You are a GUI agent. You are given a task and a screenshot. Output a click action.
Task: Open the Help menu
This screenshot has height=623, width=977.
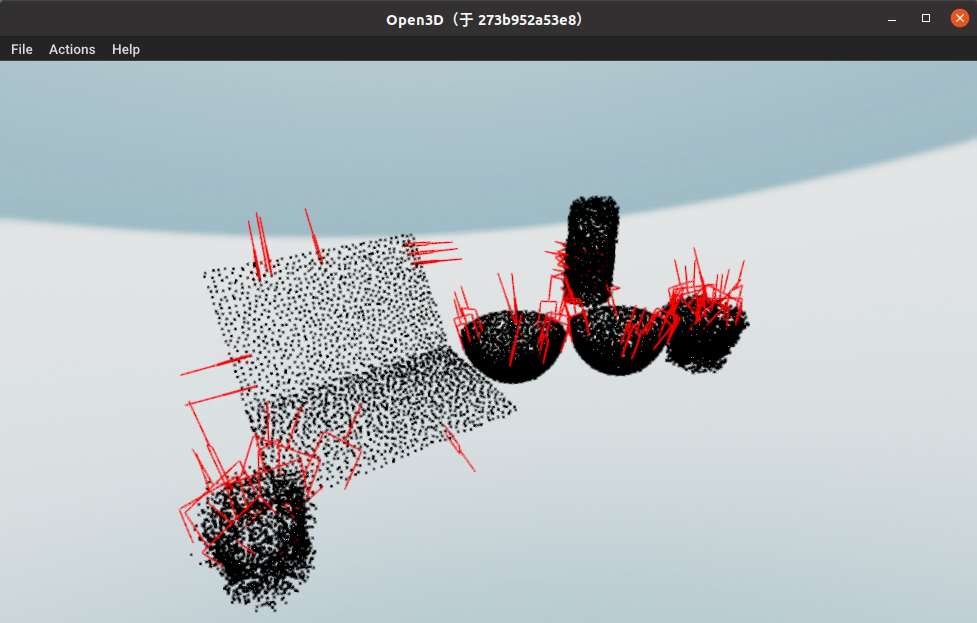126,49
